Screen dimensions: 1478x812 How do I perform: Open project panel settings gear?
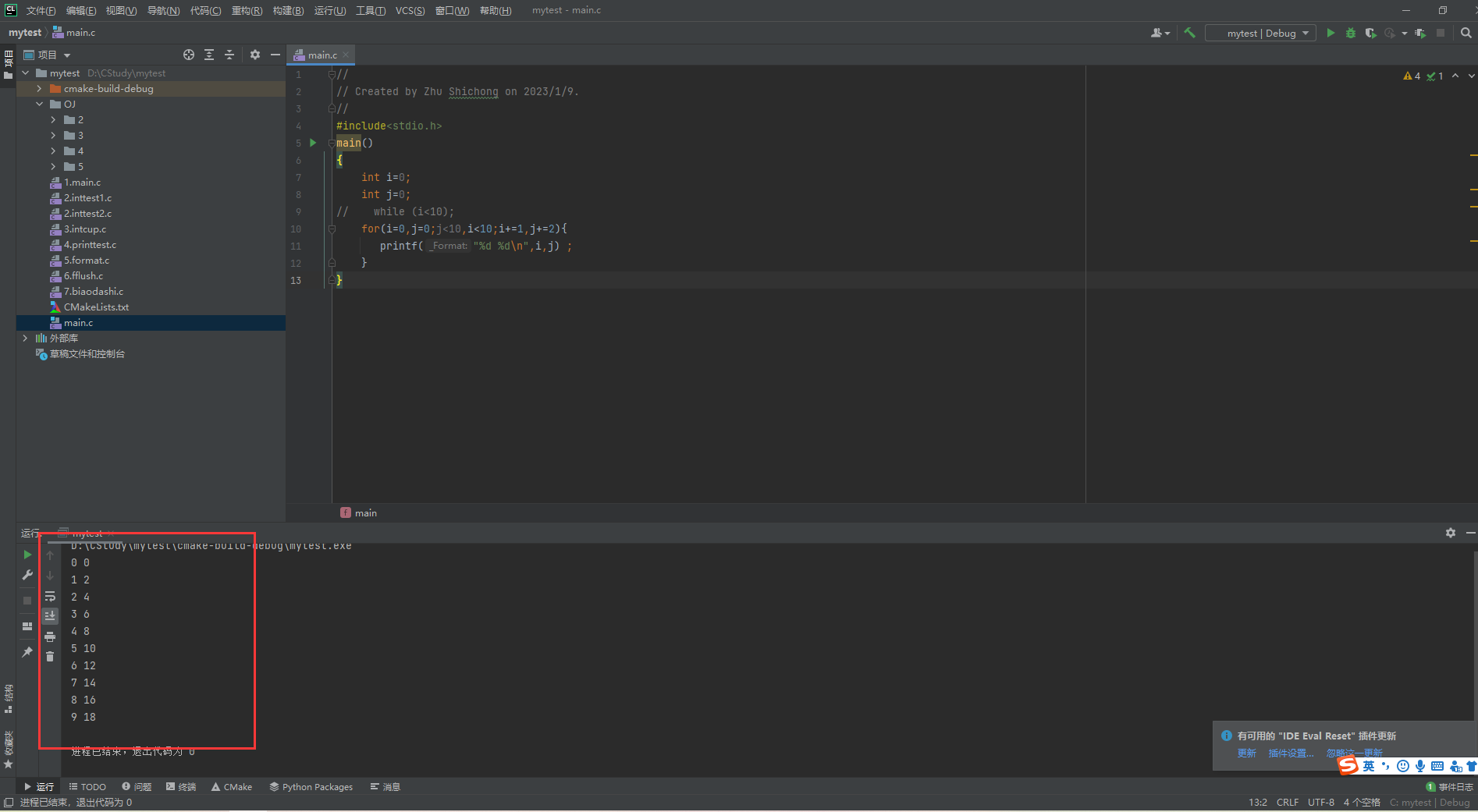[255, 55]
